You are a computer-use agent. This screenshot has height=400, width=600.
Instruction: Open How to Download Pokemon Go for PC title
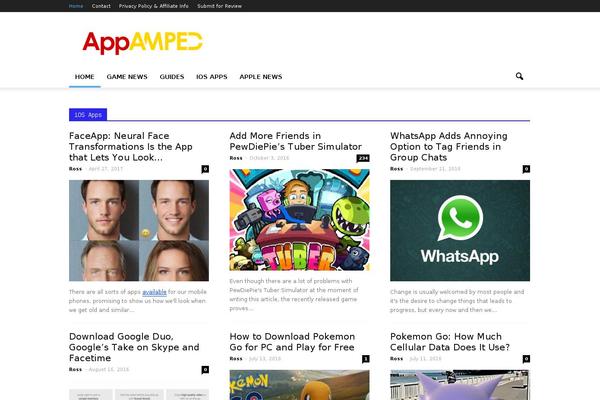(292, 342)
